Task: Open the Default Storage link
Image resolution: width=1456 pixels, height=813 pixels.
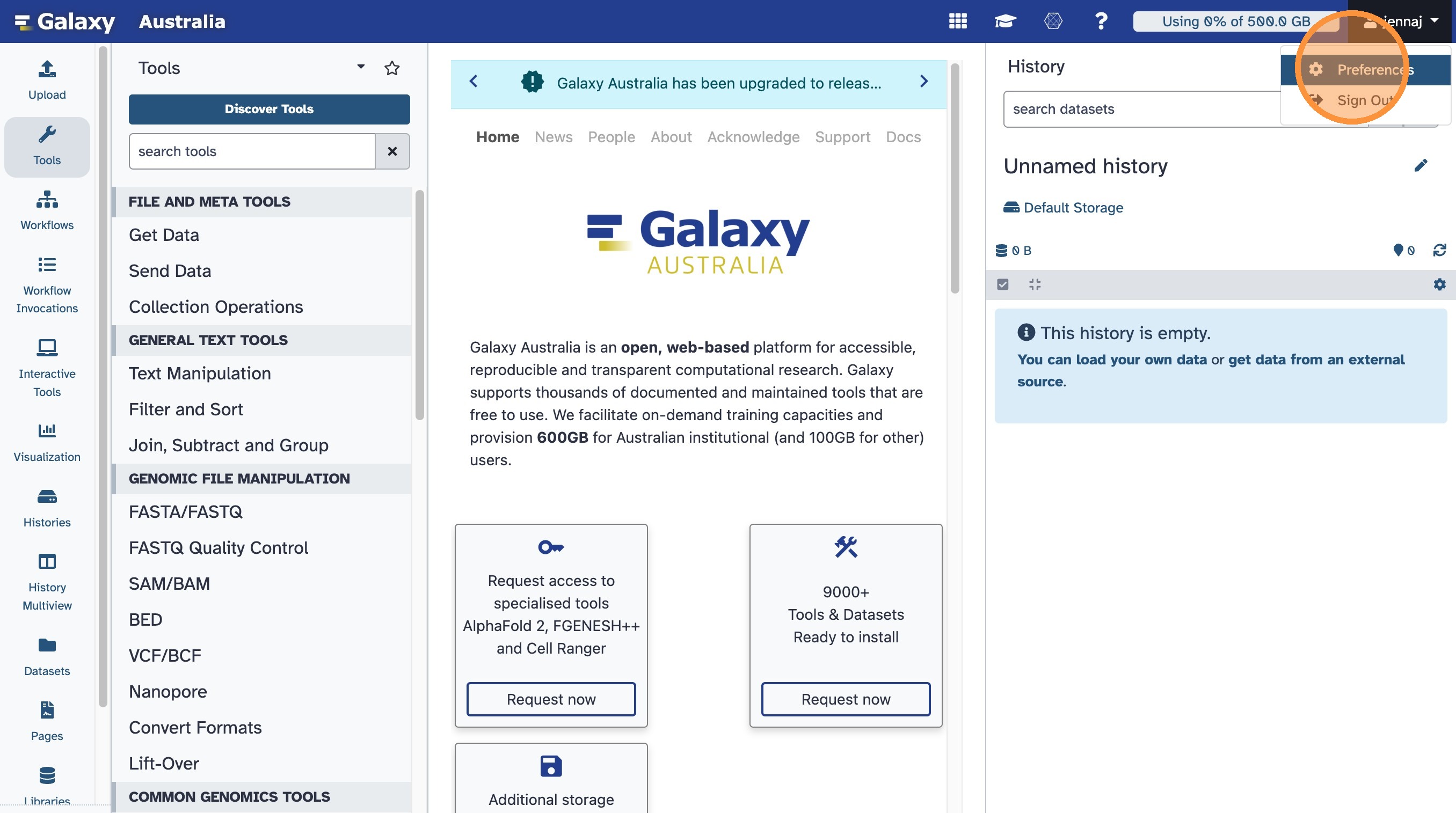Action: click(x=1072, y=207)
